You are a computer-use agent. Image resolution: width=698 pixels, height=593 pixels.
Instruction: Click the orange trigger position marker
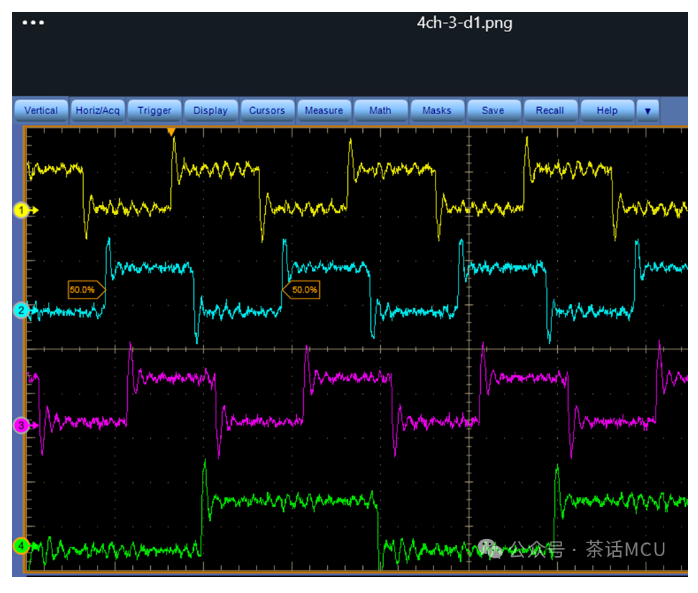pos(171,132)
